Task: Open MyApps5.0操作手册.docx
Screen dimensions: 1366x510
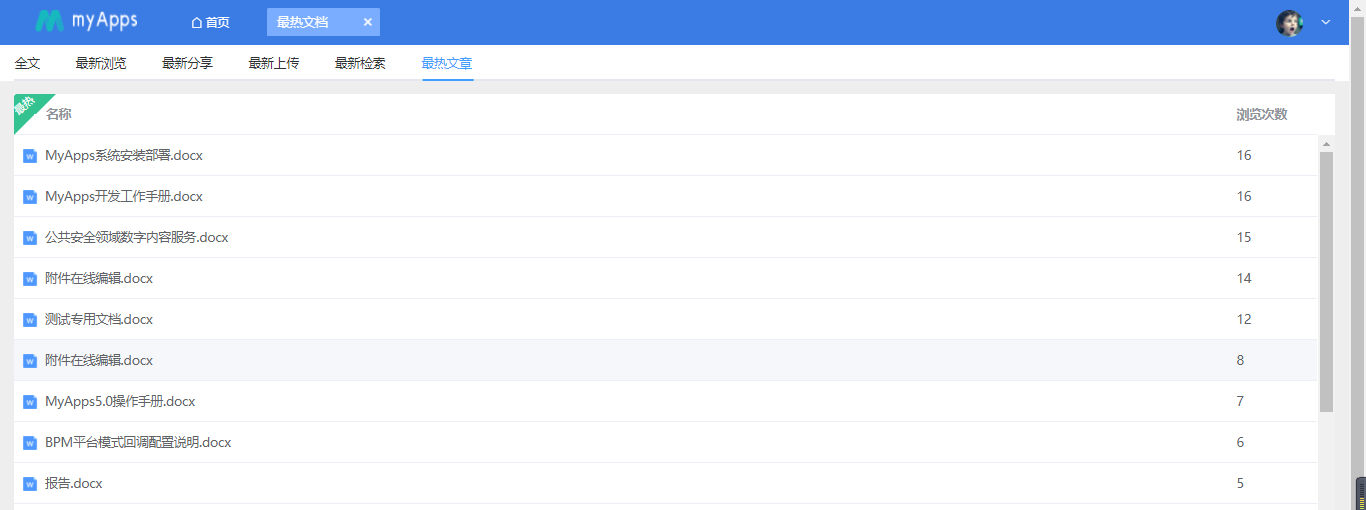Action: [120, 401]
